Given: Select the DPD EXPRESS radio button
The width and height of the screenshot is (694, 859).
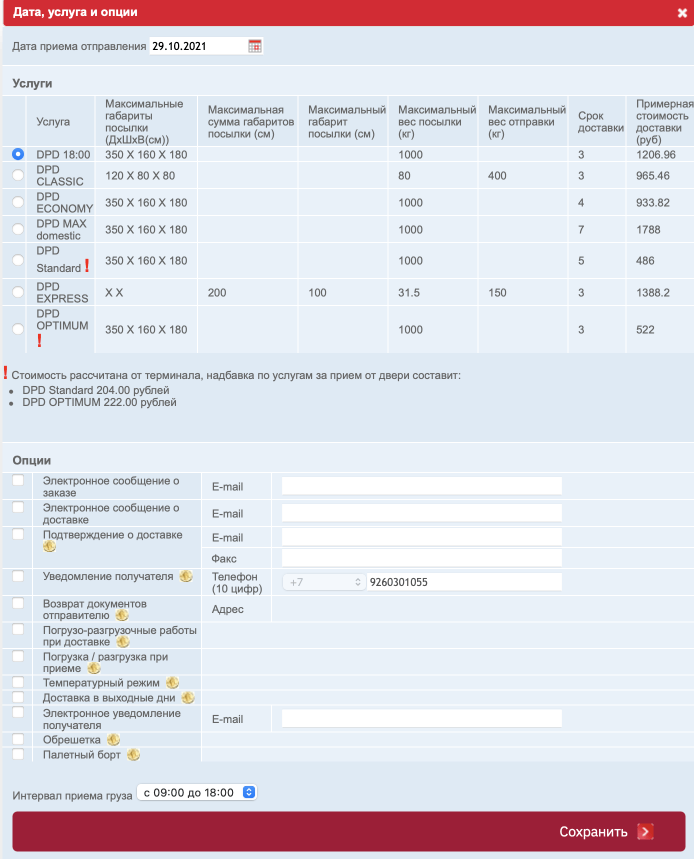Looking at the screenshot, I should click(x=18, y=292).
